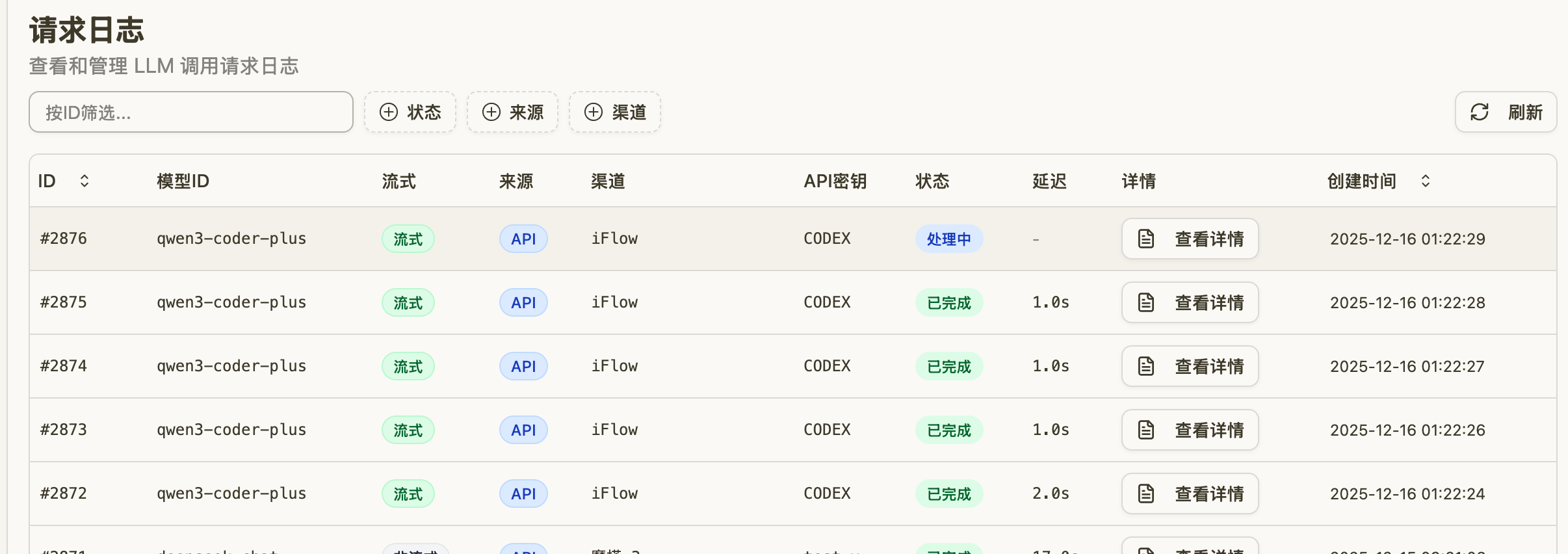The image size is (1568, 554).
Task: Click the 已完成 status badge in row #2872
Action: [x=949, y=494]
